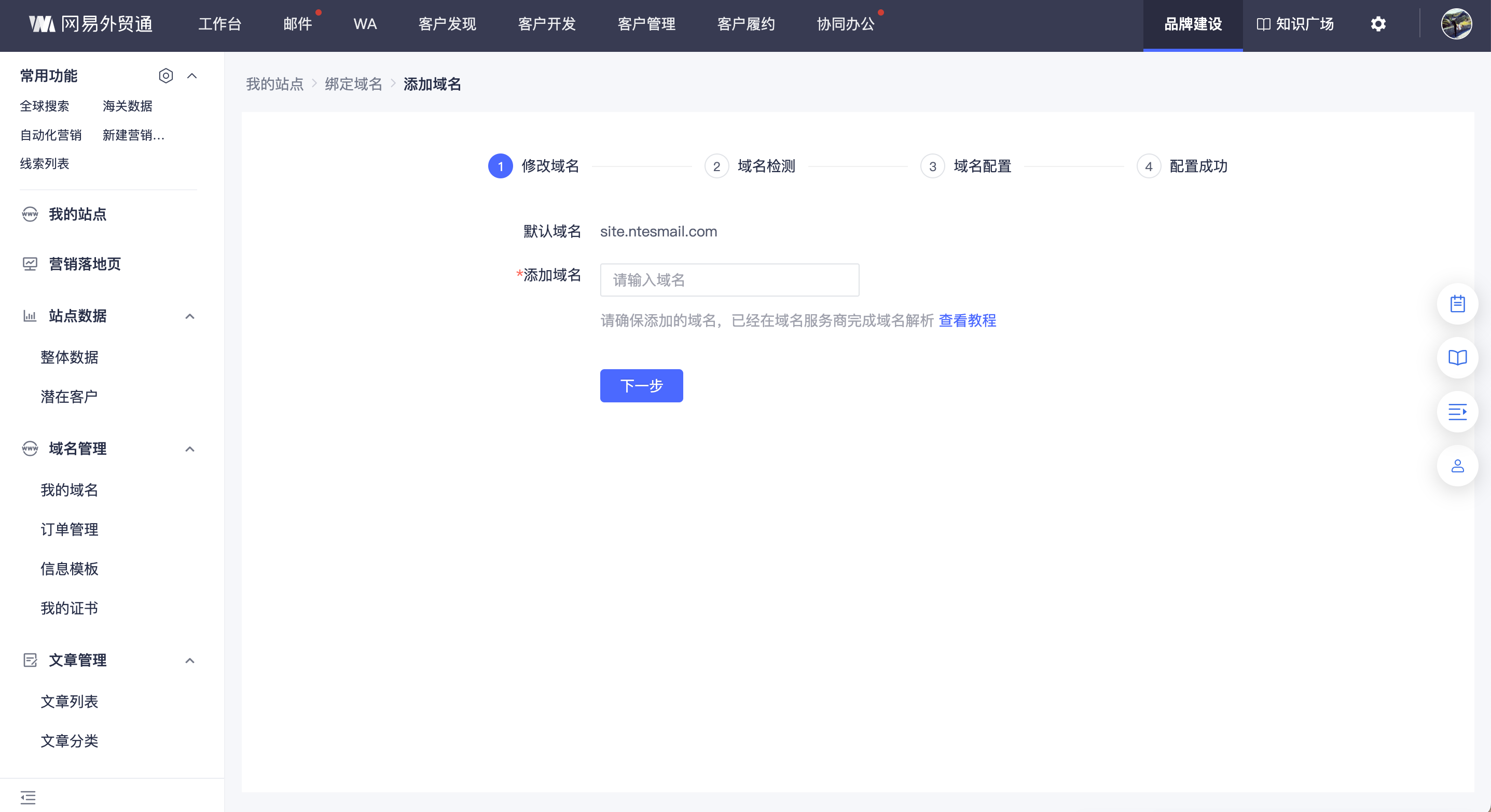Click the hexagon settings icon beside 常用功能
Image resolution: width=1491 pixels, height=812 pixels.
(165, 76)
